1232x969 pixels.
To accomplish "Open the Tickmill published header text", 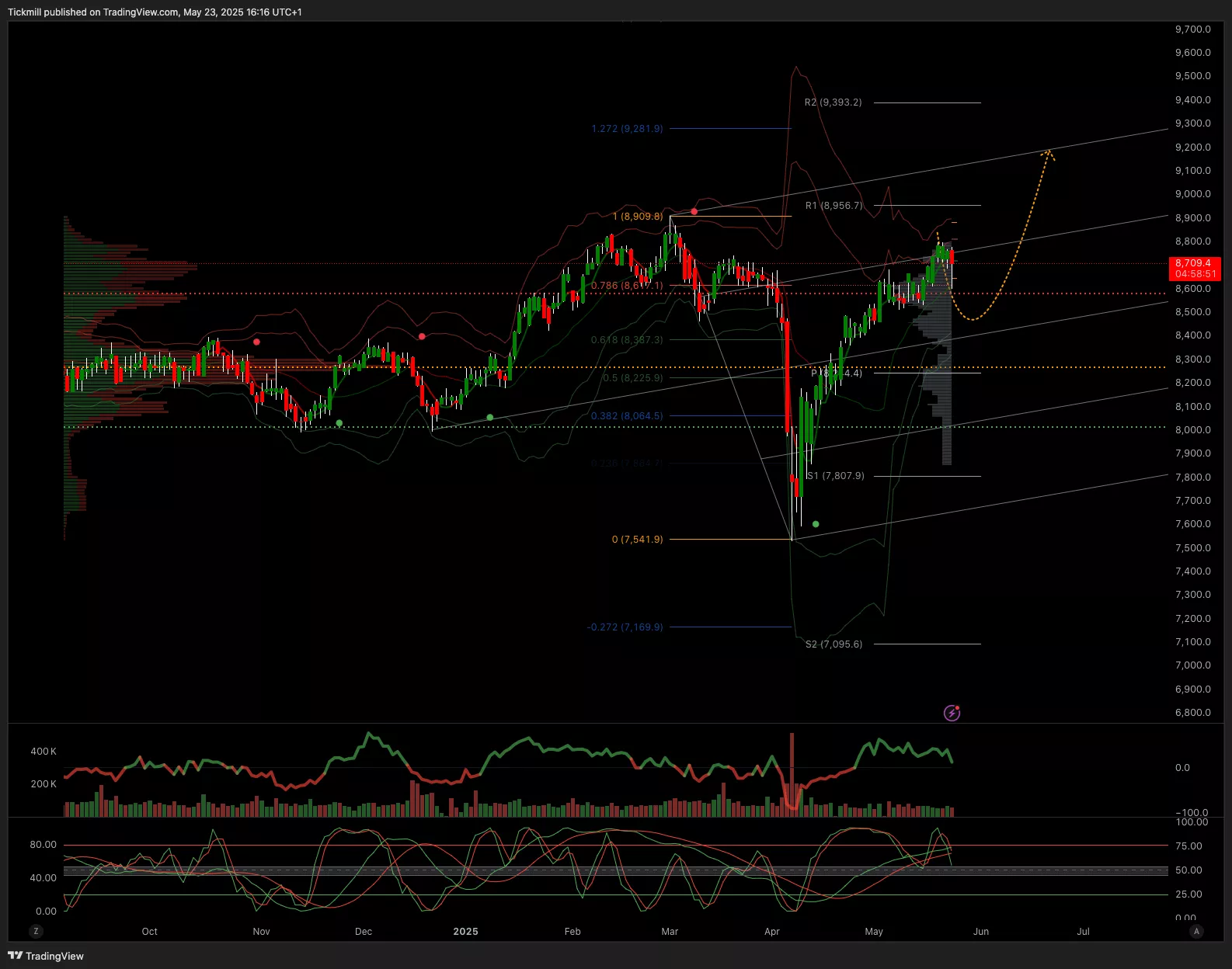I will tap(155, 12).
